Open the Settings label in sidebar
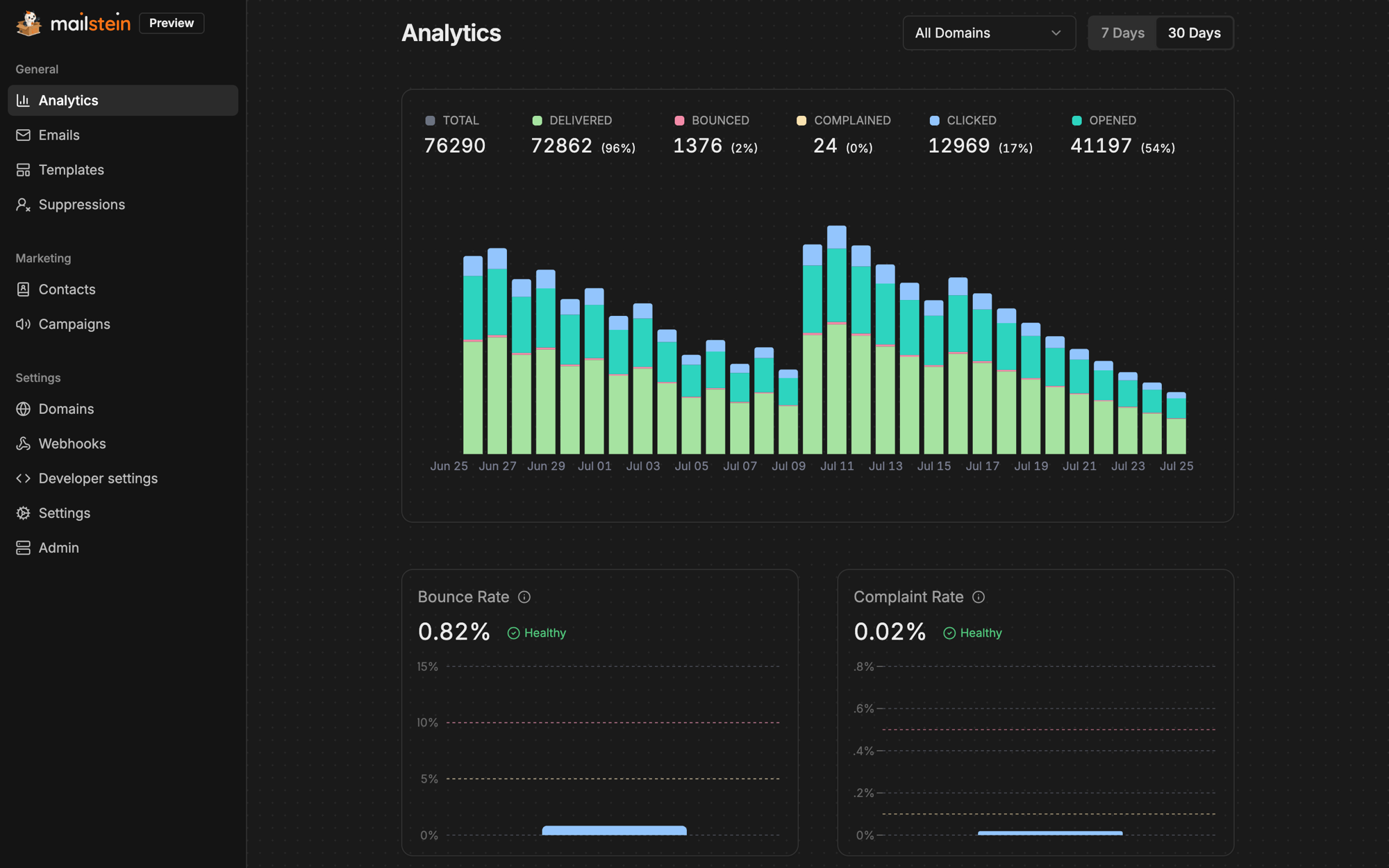The width and height of the screenshot is (1389, 868). click(x=65, y=513)
